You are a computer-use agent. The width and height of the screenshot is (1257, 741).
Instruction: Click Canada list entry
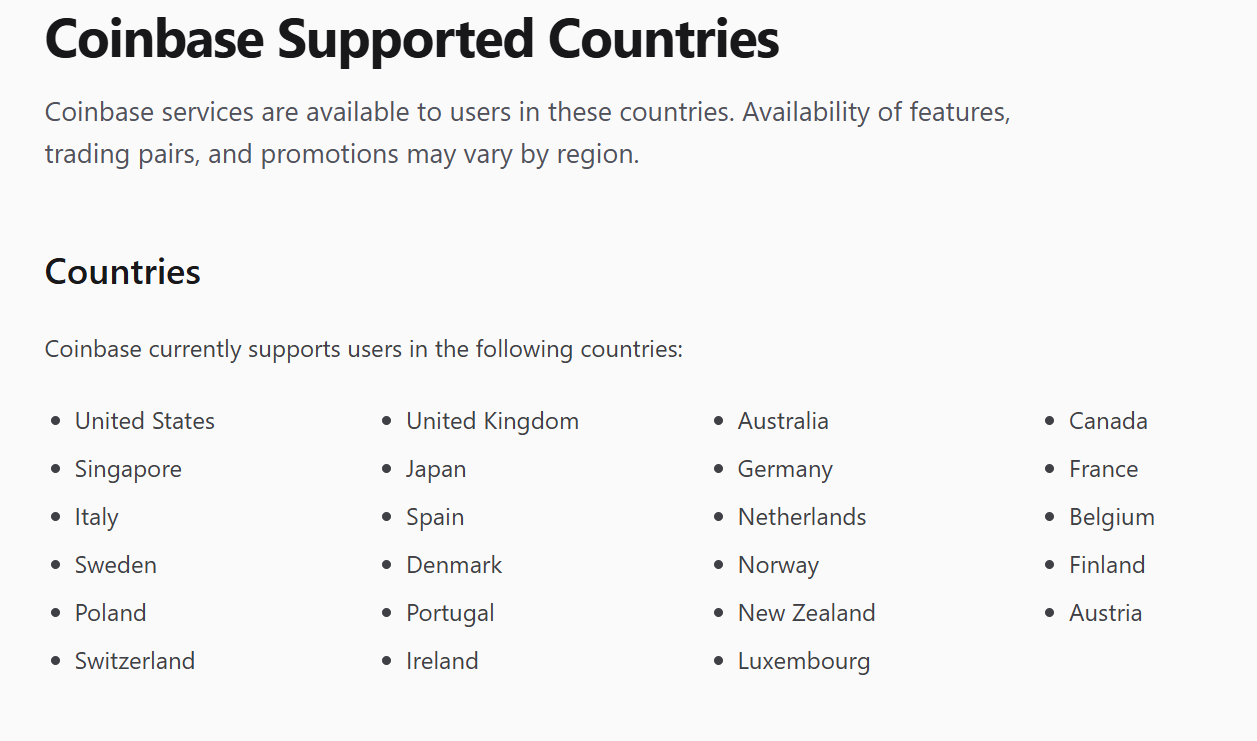tap(1108, 421)
